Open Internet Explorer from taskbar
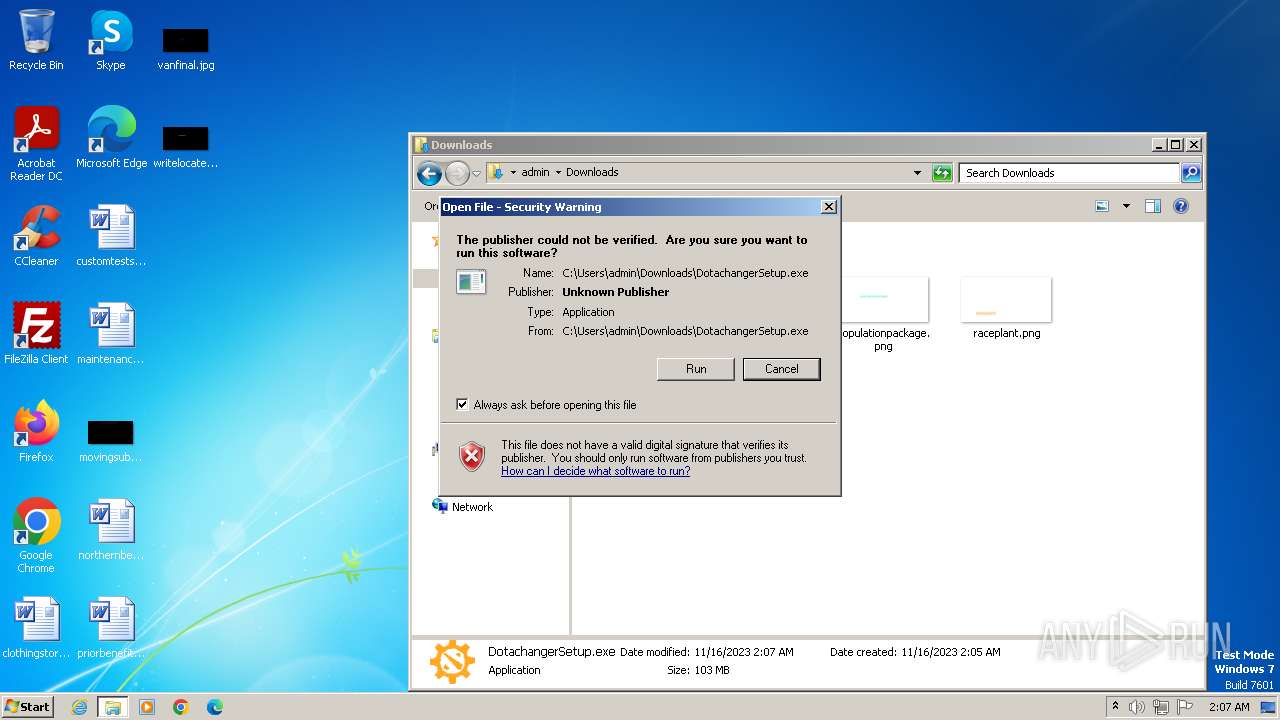The width and height of the screenshot is (1280, 720). [80, 707]
